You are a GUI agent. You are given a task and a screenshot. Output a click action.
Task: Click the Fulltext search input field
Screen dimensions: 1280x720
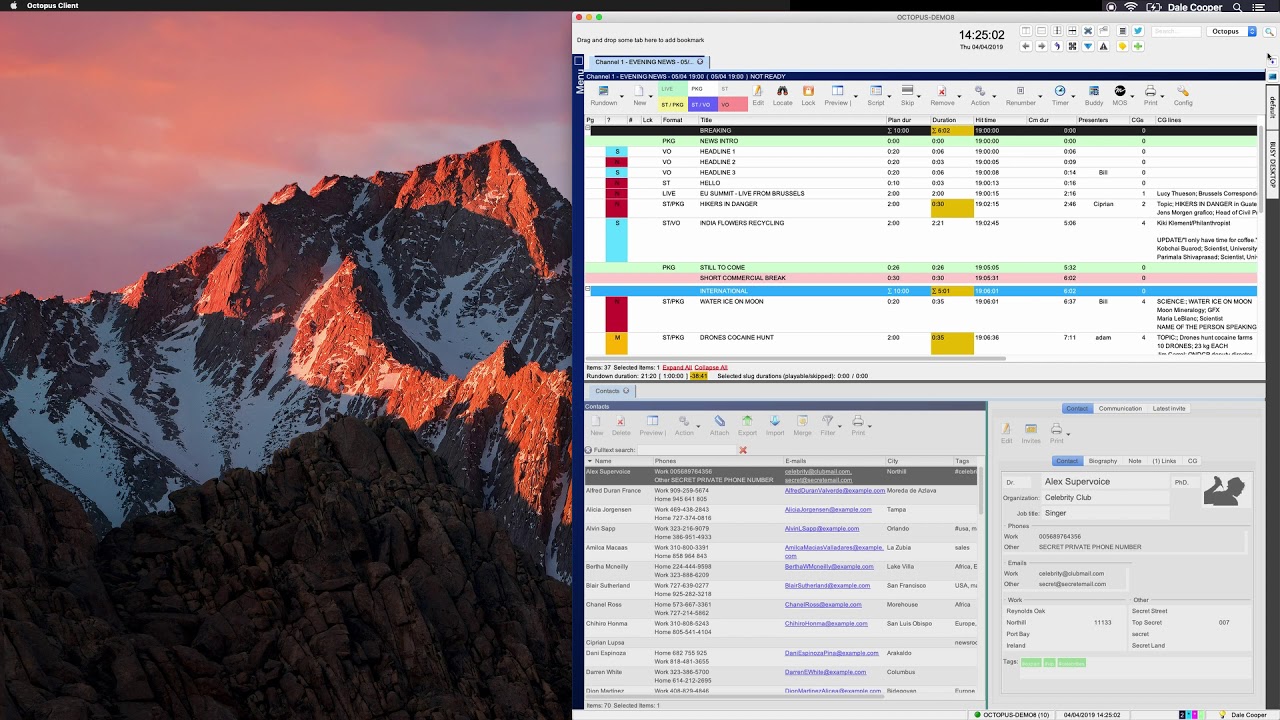[x=685, y=450]
